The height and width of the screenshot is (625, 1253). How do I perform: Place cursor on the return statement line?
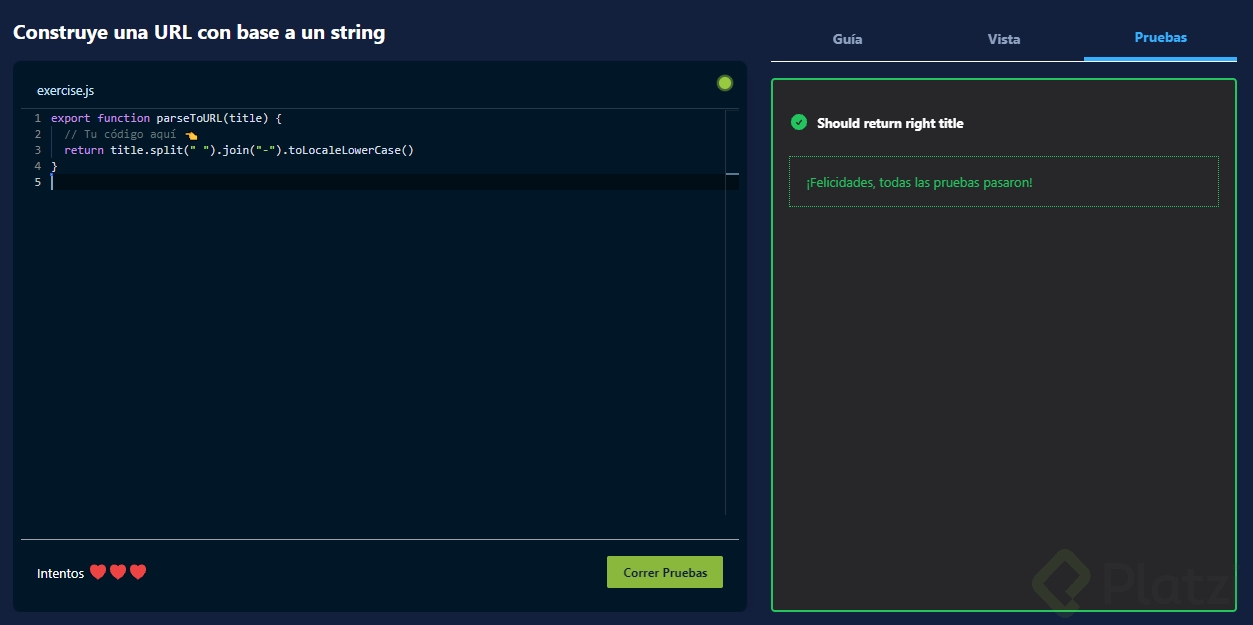pos(238,150)
